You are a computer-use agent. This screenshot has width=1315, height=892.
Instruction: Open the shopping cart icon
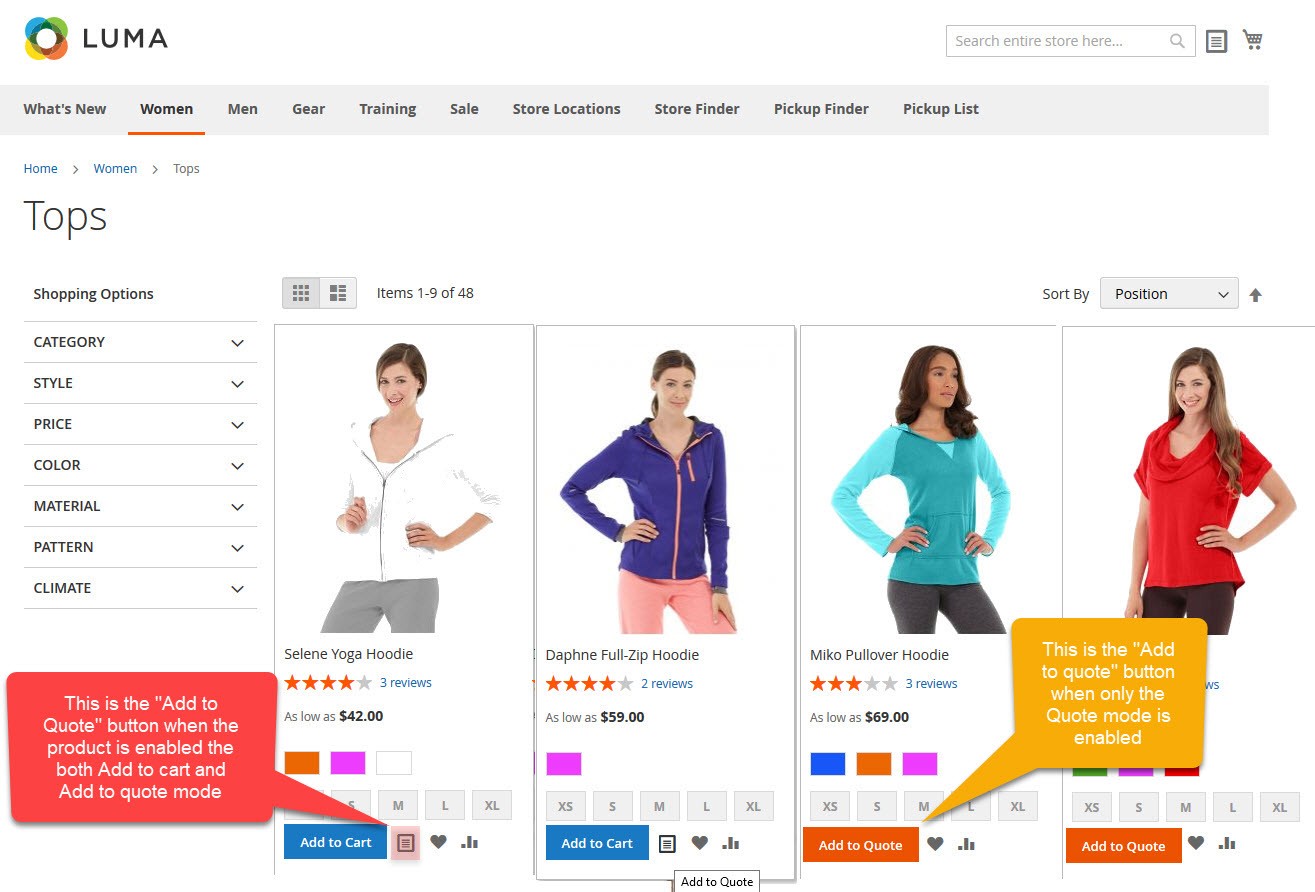click(1252, 40)
